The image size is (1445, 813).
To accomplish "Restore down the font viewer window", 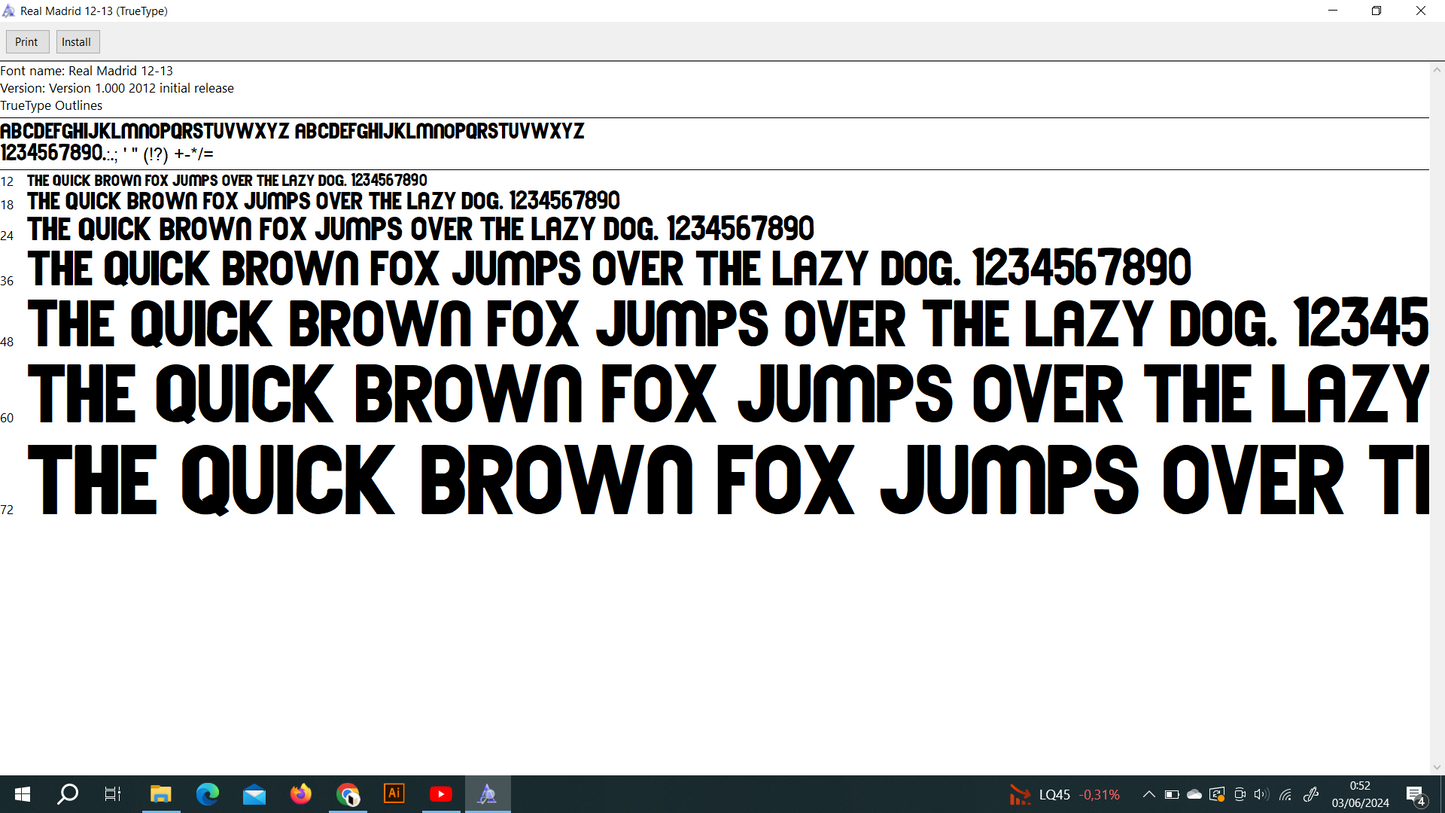I will [1377, 11].
